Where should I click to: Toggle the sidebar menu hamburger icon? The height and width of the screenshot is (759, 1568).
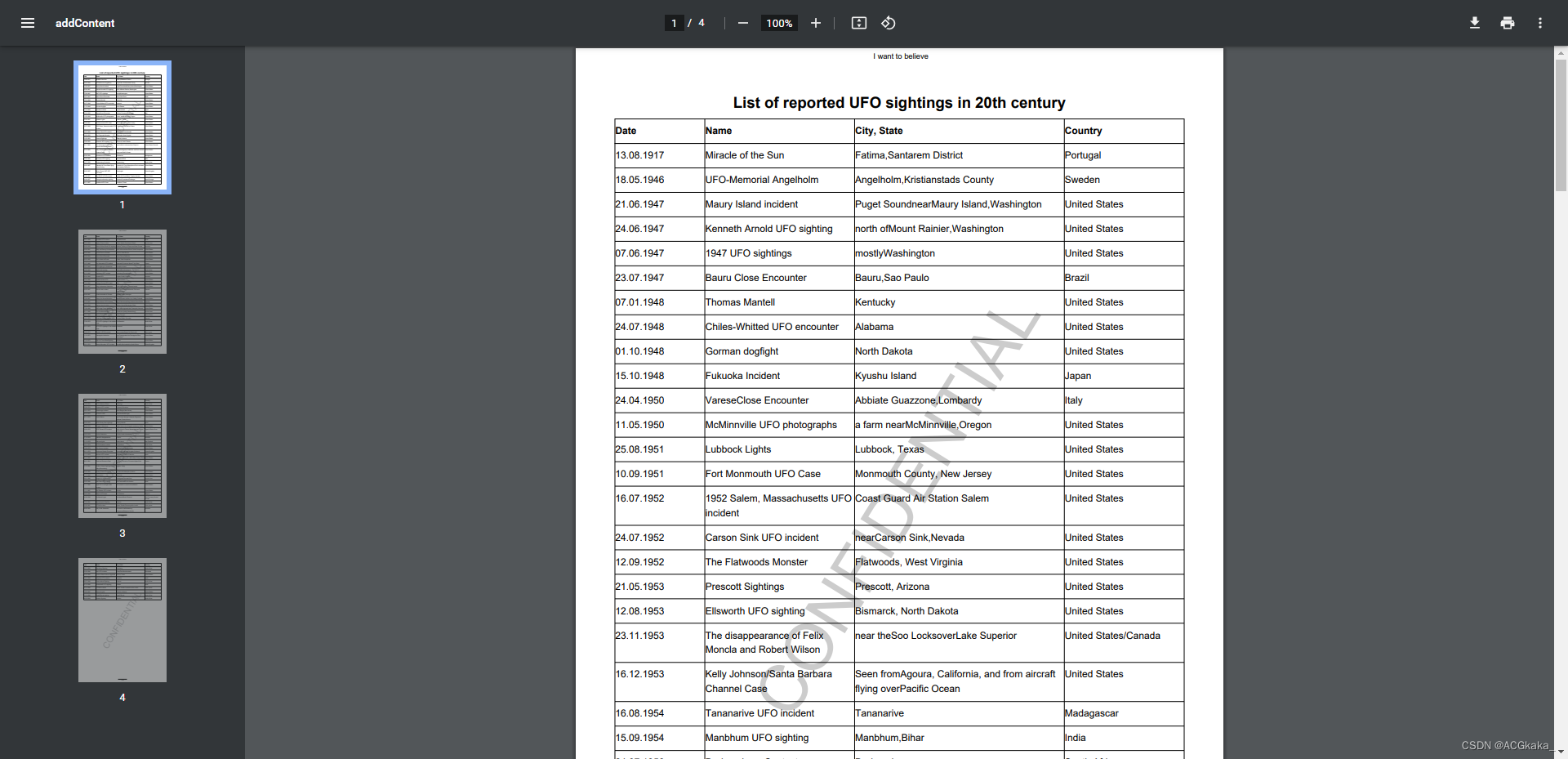[x=28, y=23]
